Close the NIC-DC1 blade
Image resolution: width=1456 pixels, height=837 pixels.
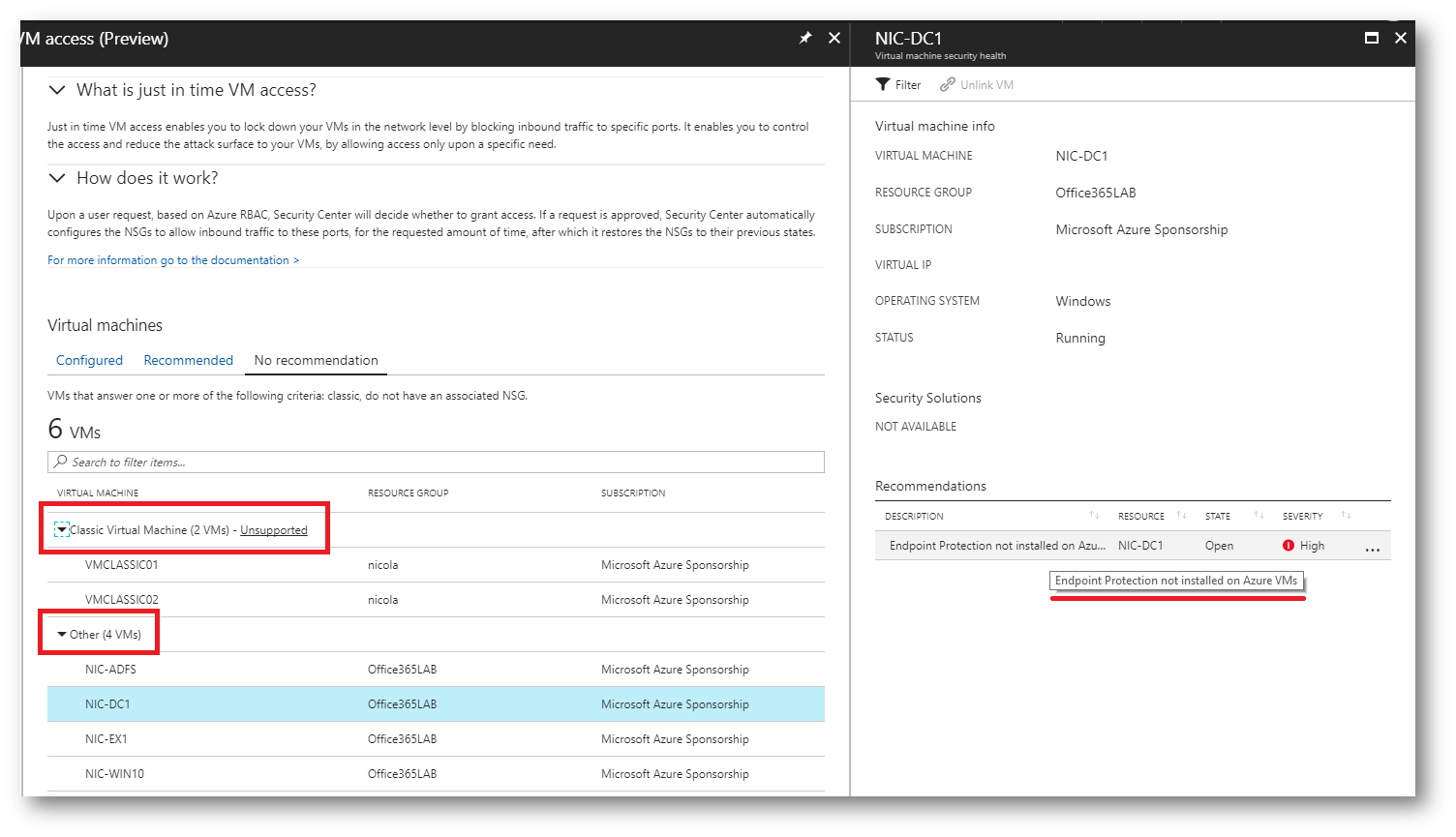(x=1400, y=38)
